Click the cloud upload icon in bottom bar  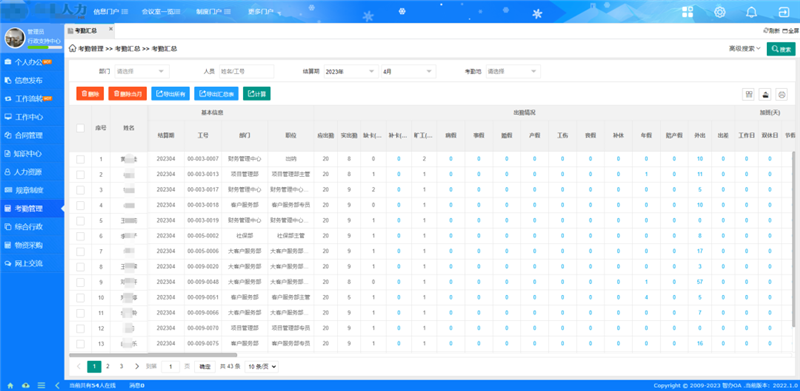(x=26, y=385)
